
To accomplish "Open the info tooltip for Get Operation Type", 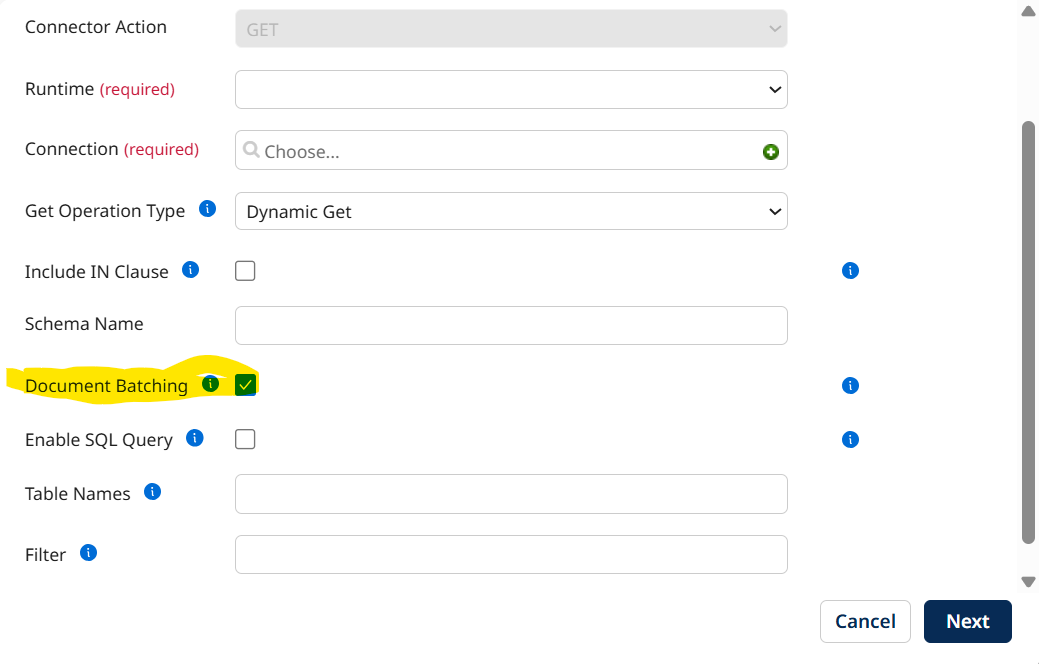I will tap(207, 209).
